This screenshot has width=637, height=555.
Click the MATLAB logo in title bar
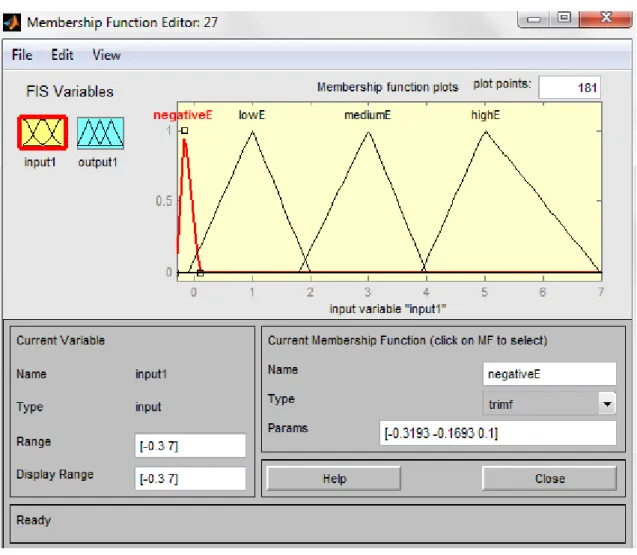12,22
